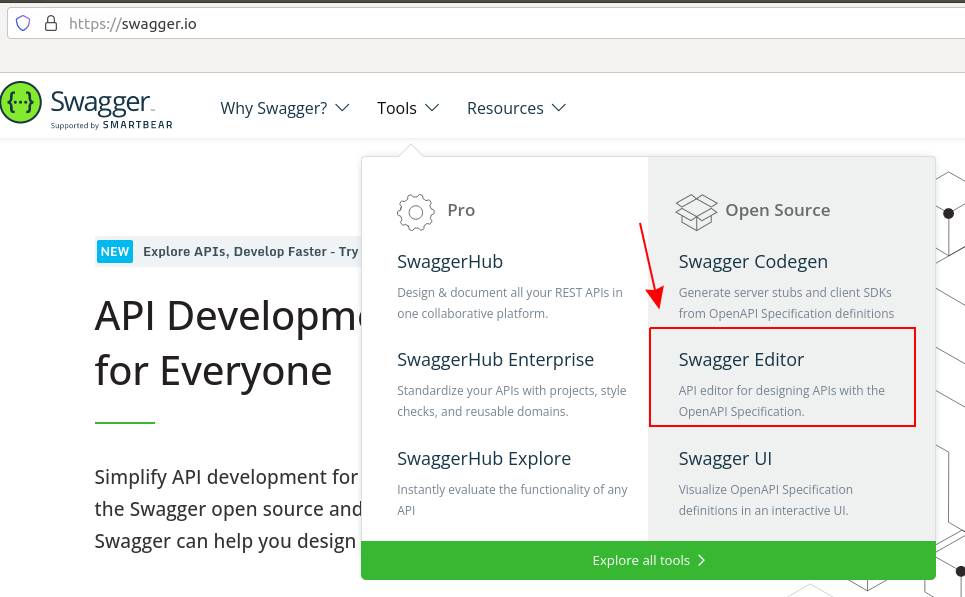The width and height of the screenshot is (965, 597).
Task: Collapse the open Tools dropdown
Action: 407,107
